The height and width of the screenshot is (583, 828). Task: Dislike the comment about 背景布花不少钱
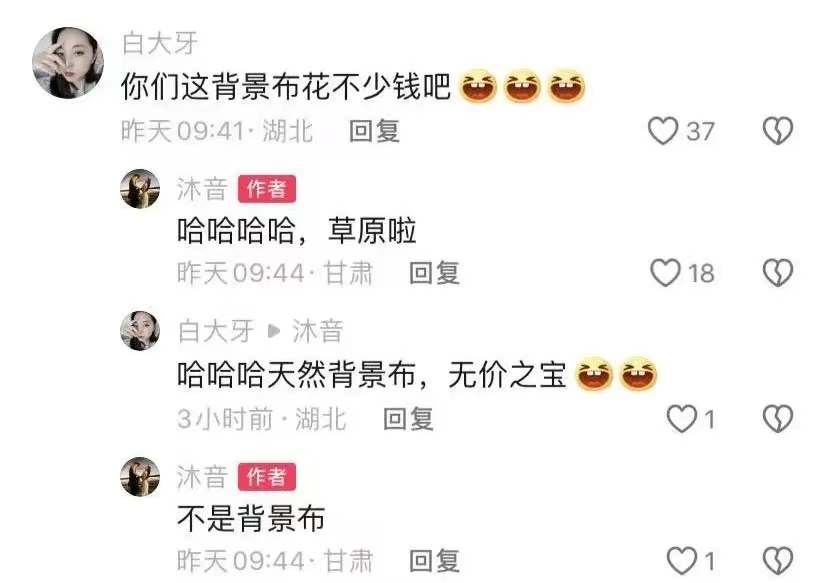click(778, 131)
